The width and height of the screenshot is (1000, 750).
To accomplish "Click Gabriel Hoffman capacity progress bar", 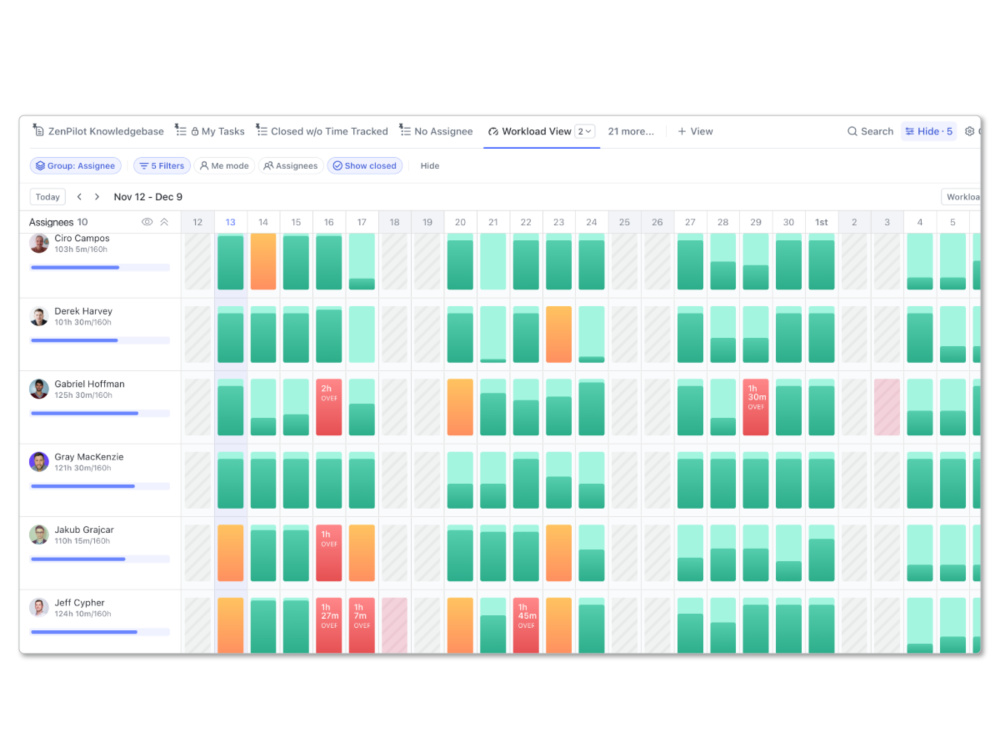I will (x=100, y=413).
